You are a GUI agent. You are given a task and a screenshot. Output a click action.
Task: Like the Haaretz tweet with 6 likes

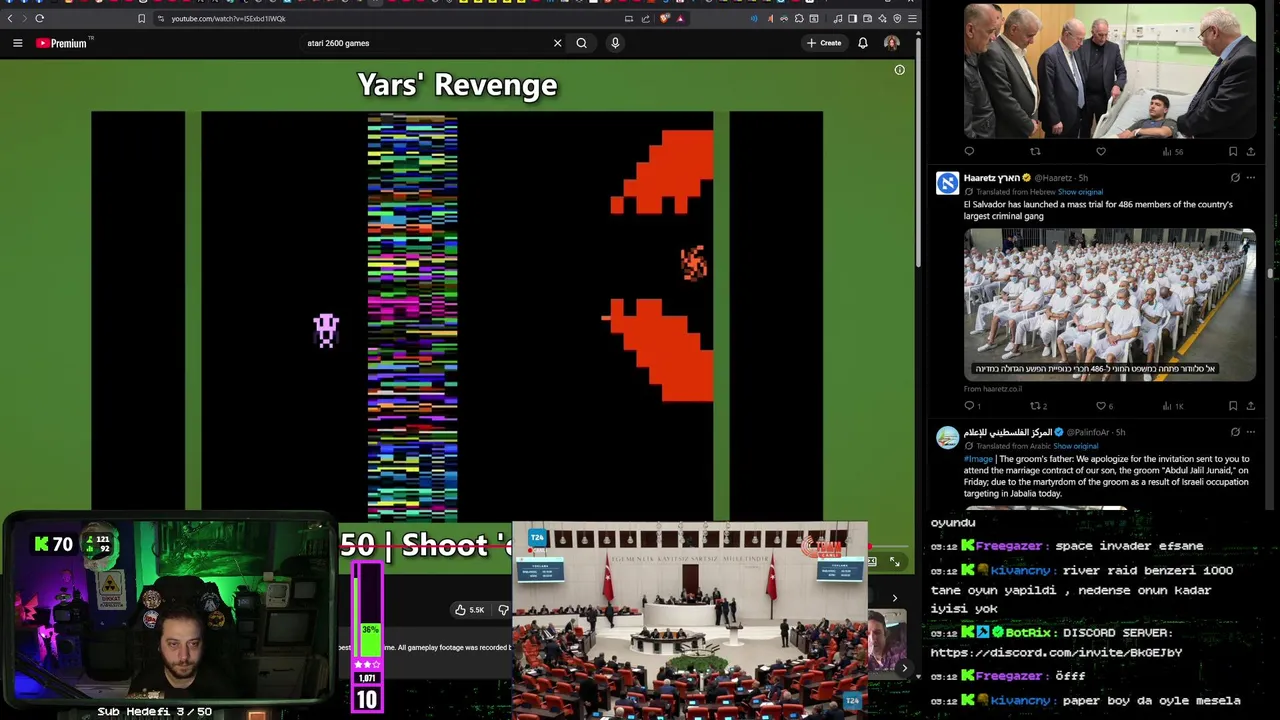(1104, 406)
